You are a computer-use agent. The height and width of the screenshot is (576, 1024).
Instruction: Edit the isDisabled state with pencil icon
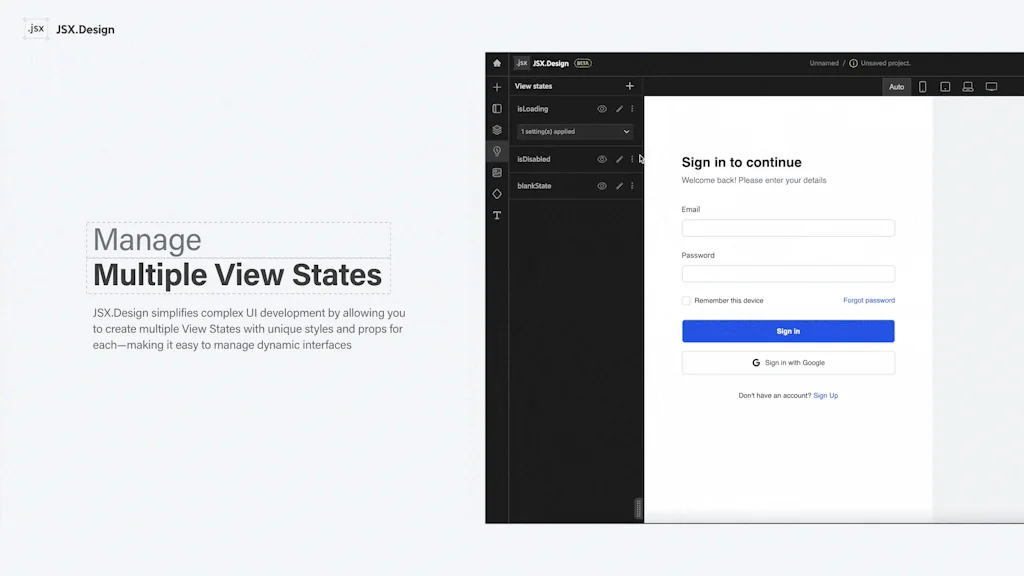click(619, 159)
